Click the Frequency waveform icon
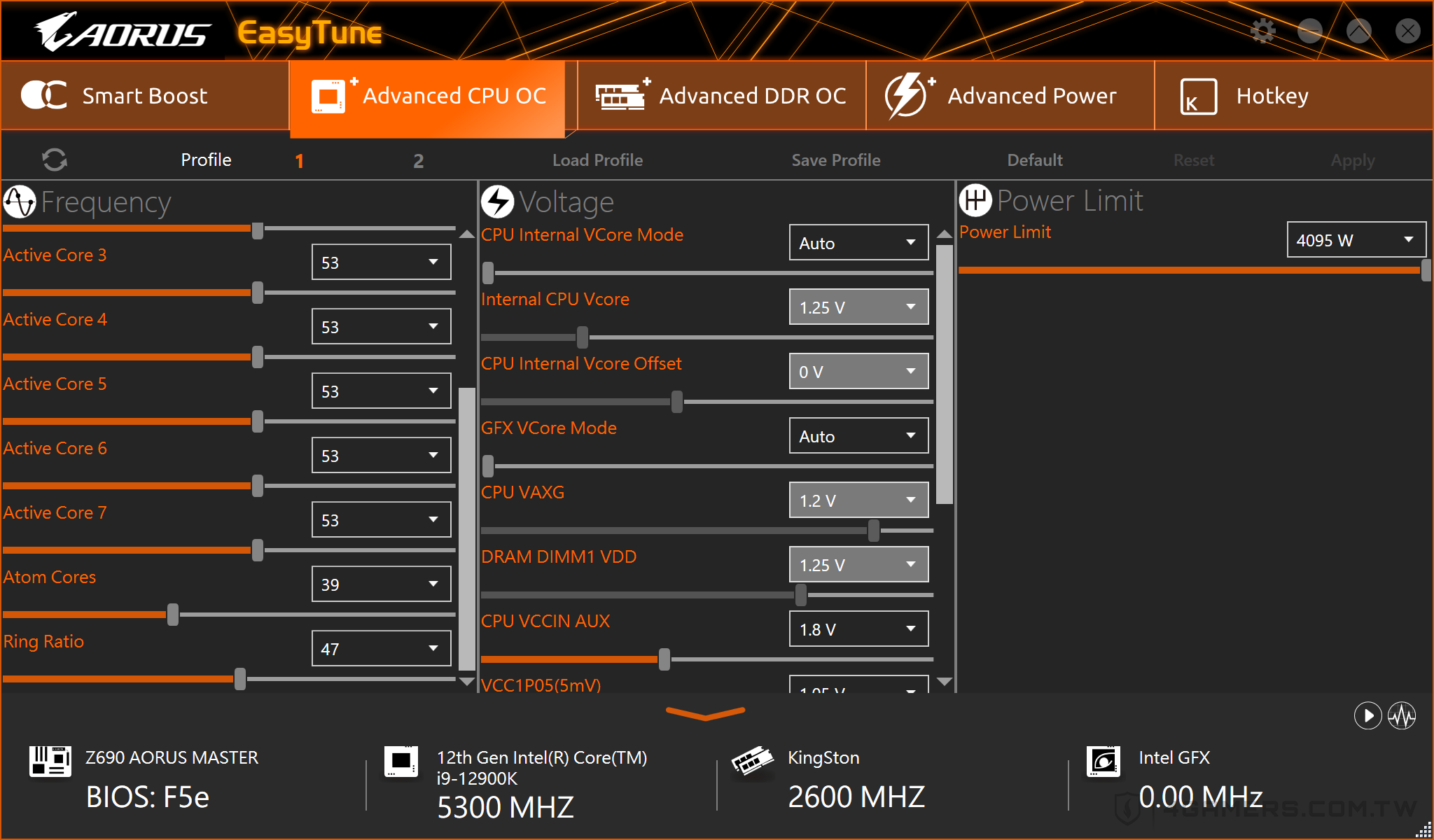 [20, 202]
